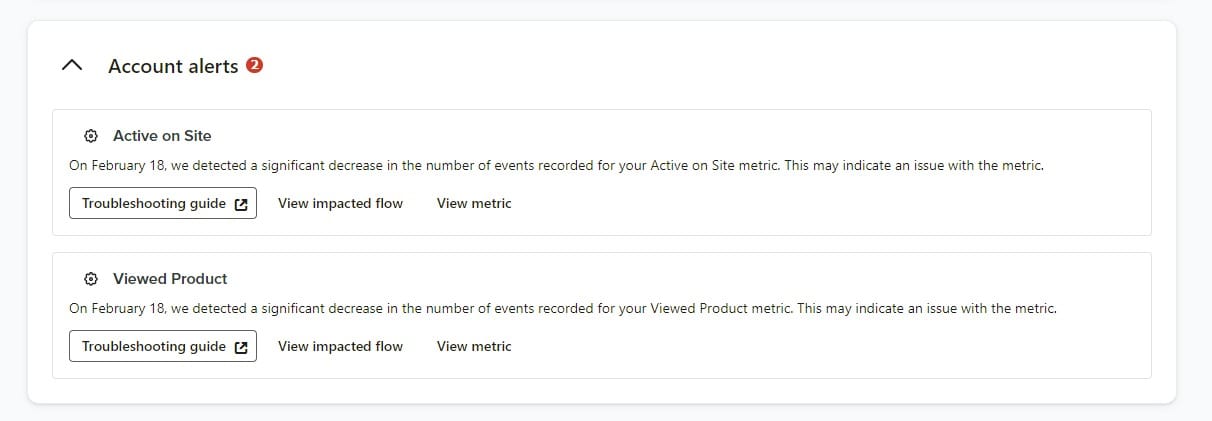
Task: Click external link icon in Active on Site alert
Action: [241, 204]
